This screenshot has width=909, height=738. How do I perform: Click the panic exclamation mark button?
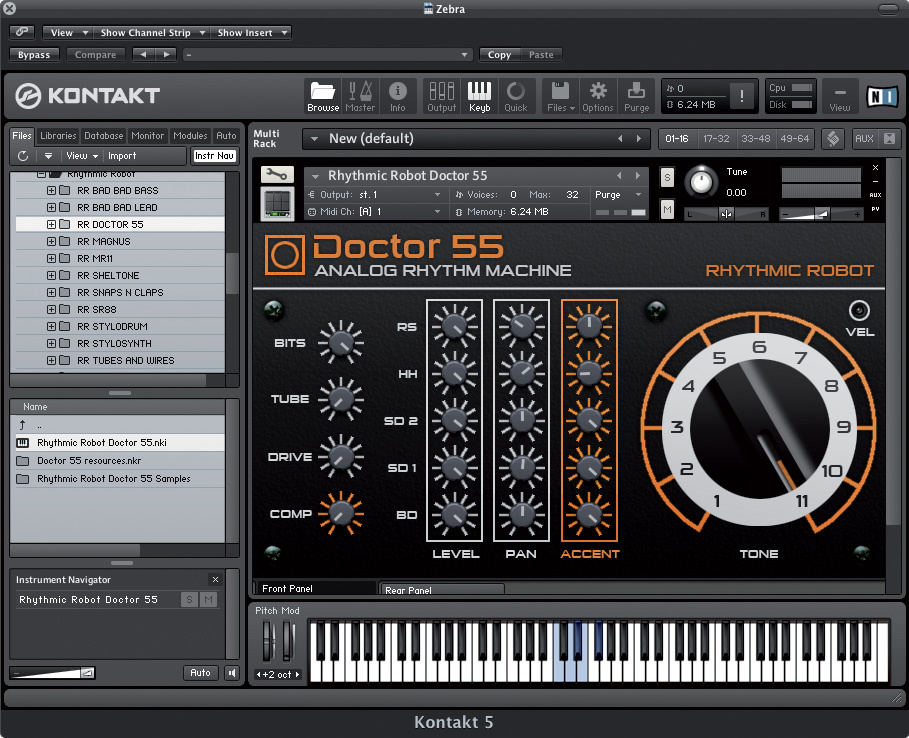click(x=741, y=96)
